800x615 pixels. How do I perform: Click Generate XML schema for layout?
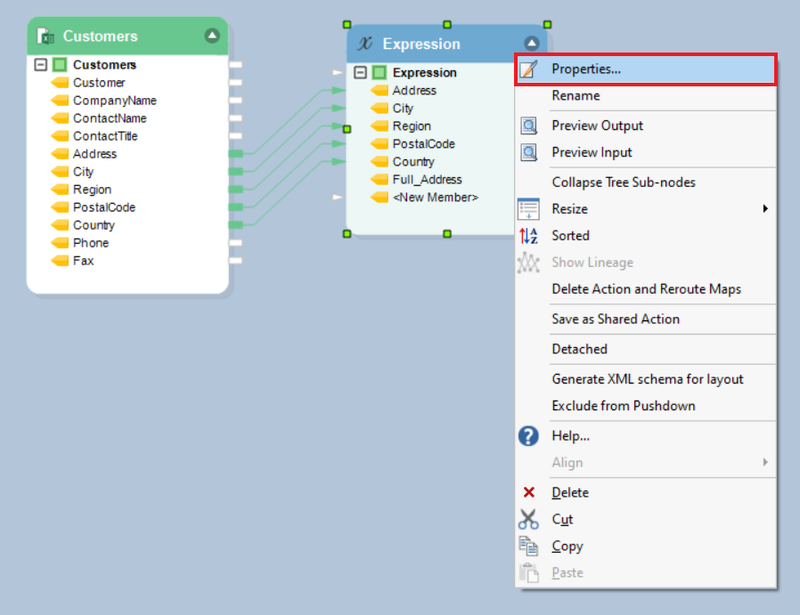point(647,379)
